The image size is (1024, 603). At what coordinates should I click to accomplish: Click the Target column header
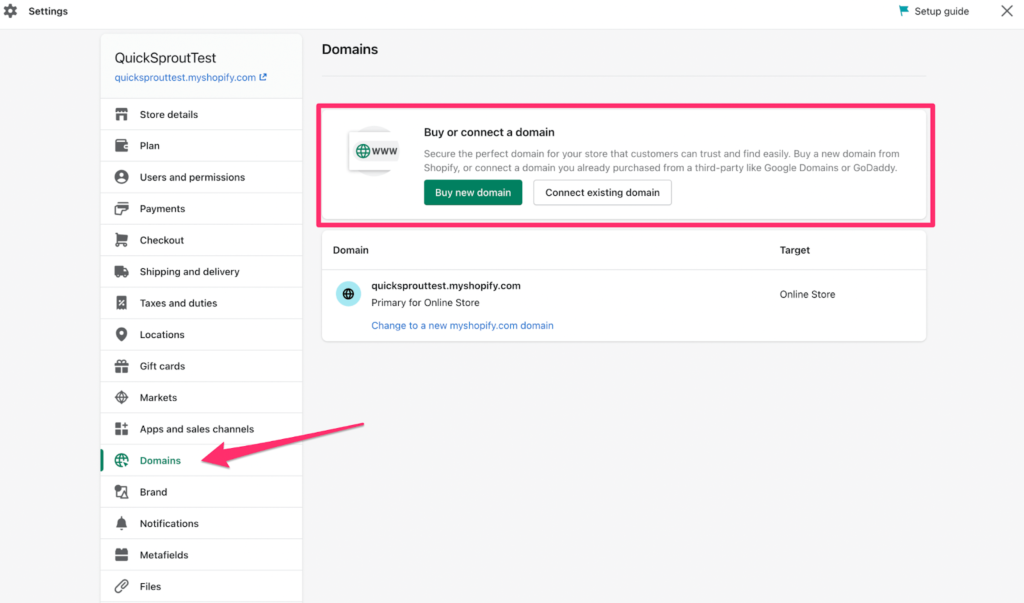click(x=795, y=250)
